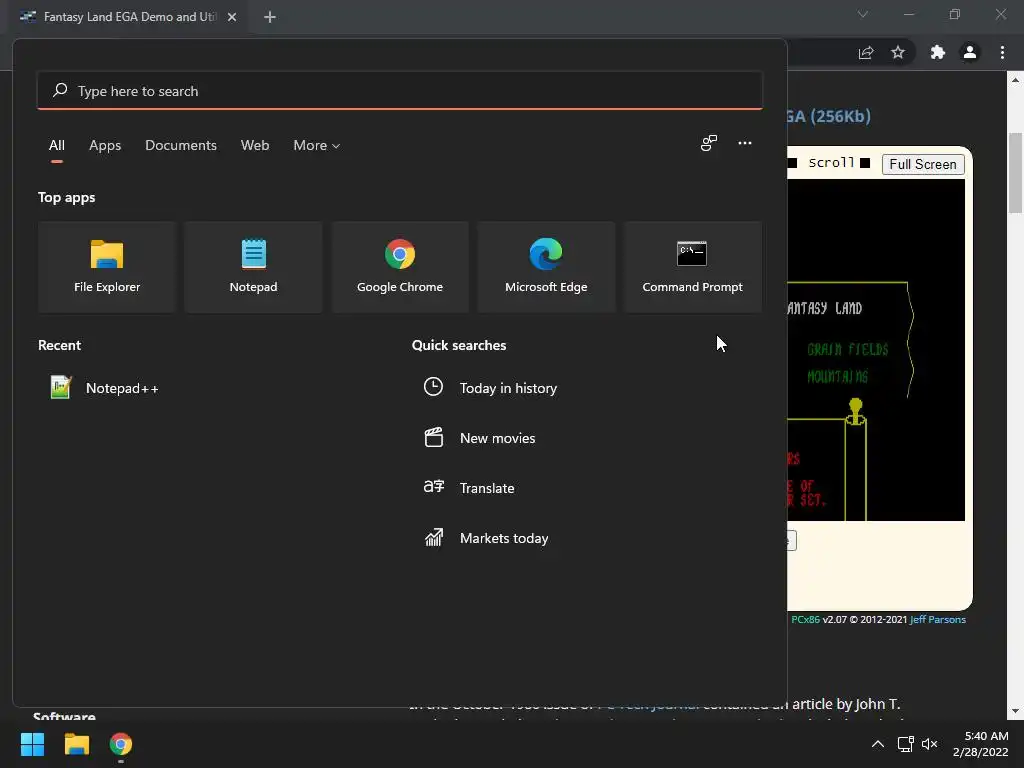Open network status tray icon

click(x=905, y=744)
